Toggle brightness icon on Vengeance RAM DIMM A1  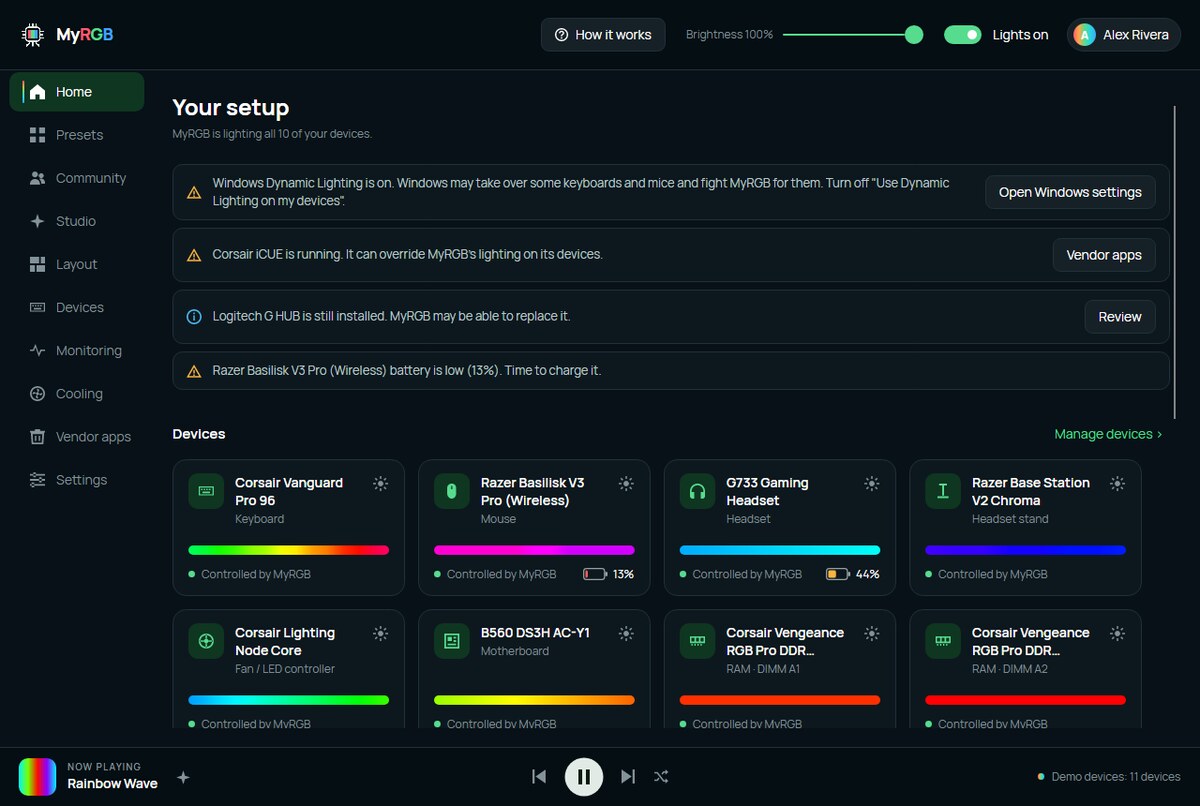(x=872, y=633)
